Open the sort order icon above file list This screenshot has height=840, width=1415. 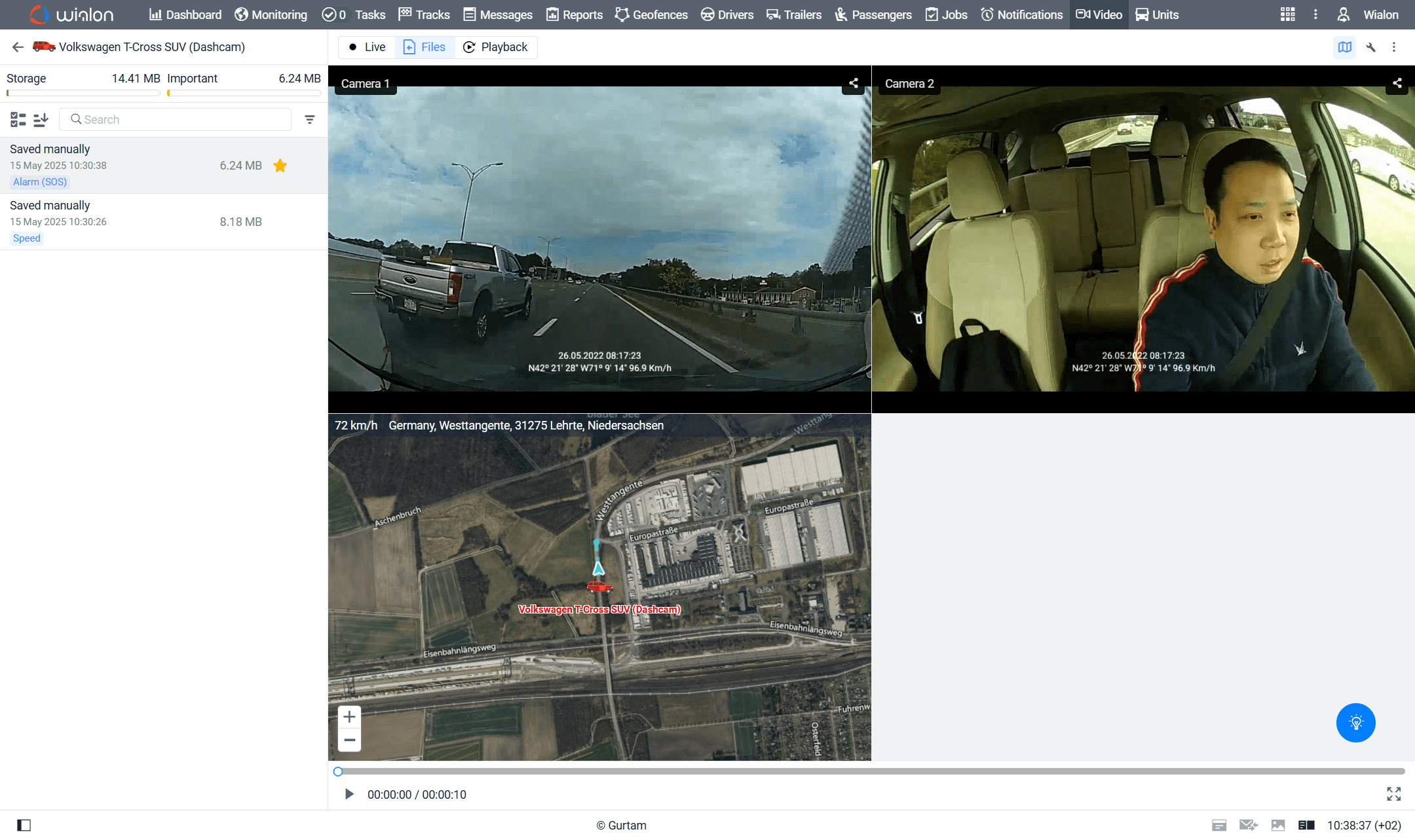[x=40, y=119]
